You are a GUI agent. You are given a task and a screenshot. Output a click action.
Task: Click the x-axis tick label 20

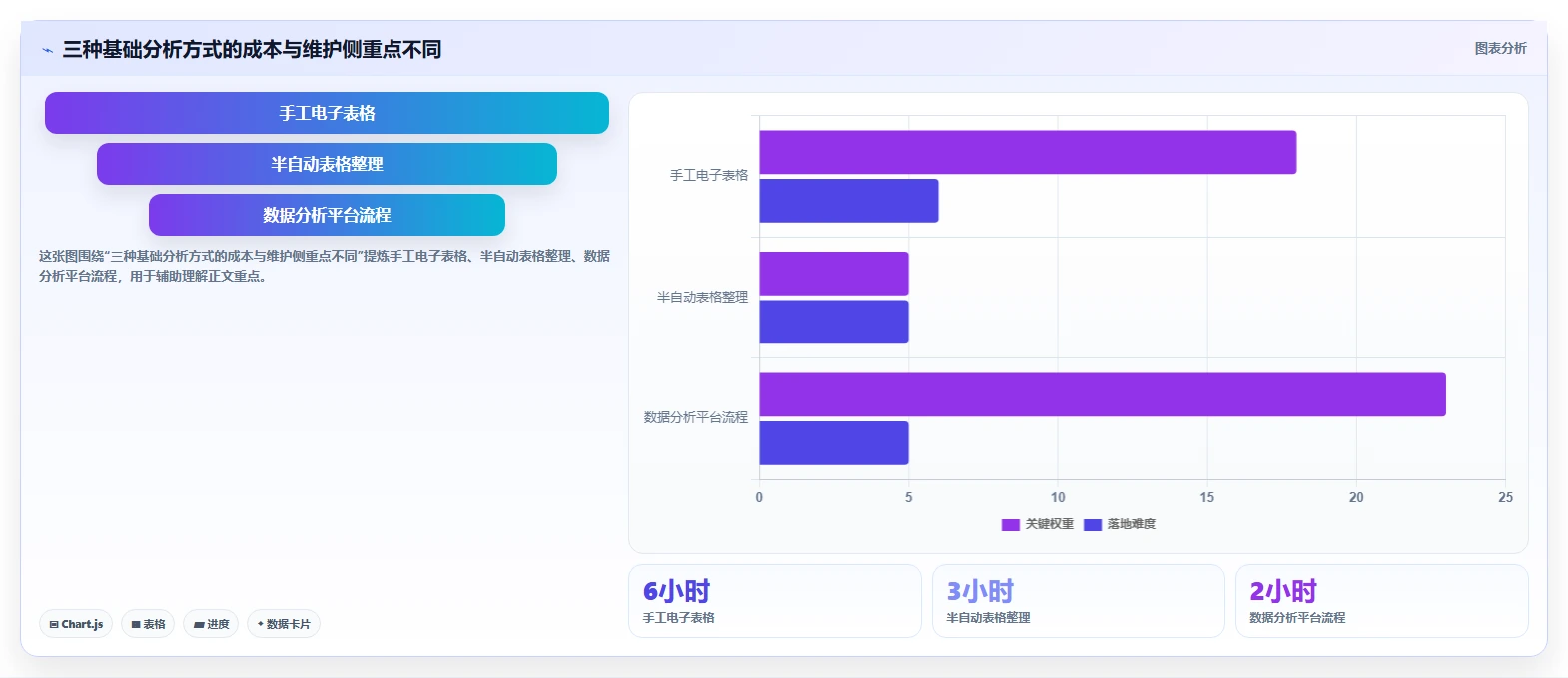pyautogui.click(x=1356, y=497)
